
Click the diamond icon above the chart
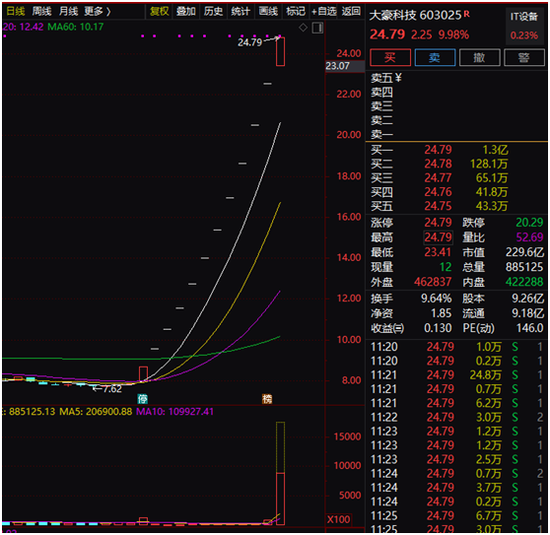tap(303, 27)
